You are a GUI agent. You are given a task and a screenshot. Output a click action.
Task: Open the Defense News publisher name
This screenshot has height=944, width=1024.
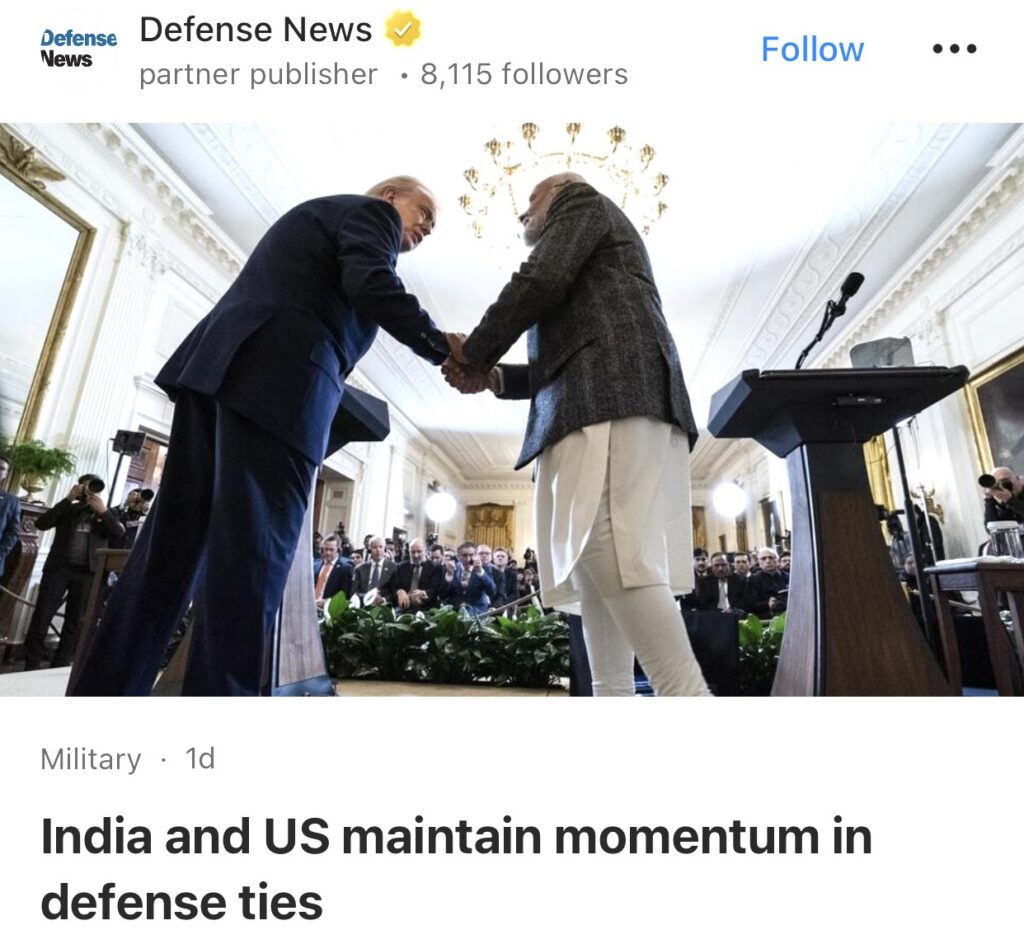255,29
